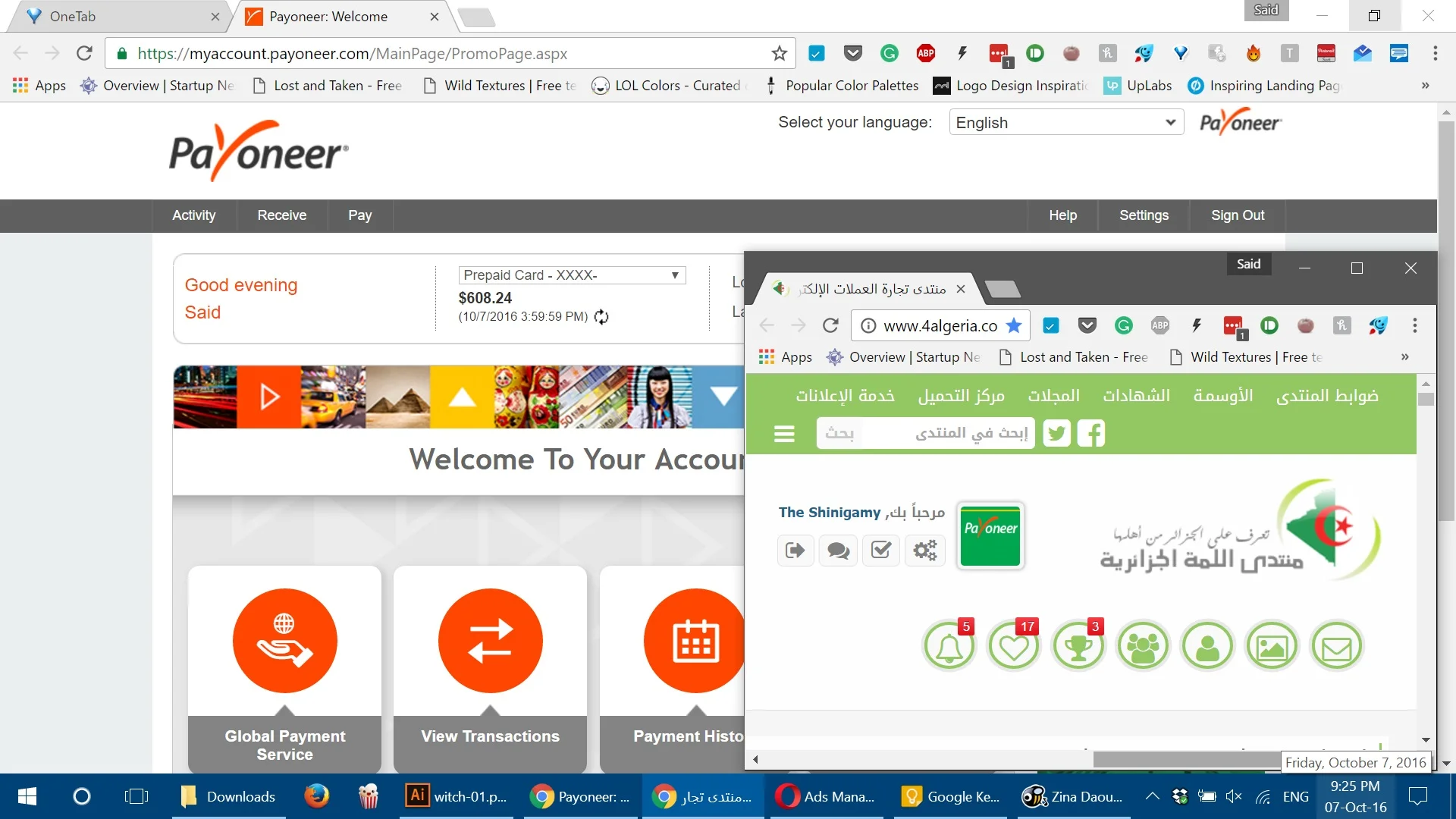Viewport: 1456px width, 819px height.
Task: Click the Global Payment Service circle icon
Action: (x=284, y=641)
